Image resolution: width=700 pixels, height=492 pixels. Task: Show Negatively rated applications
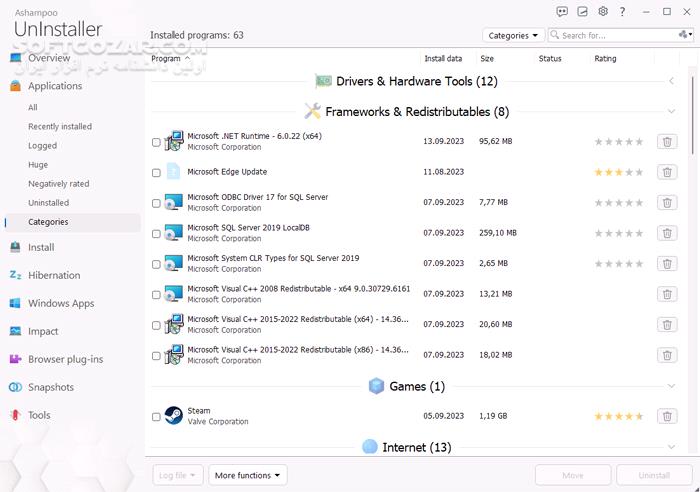58,183
